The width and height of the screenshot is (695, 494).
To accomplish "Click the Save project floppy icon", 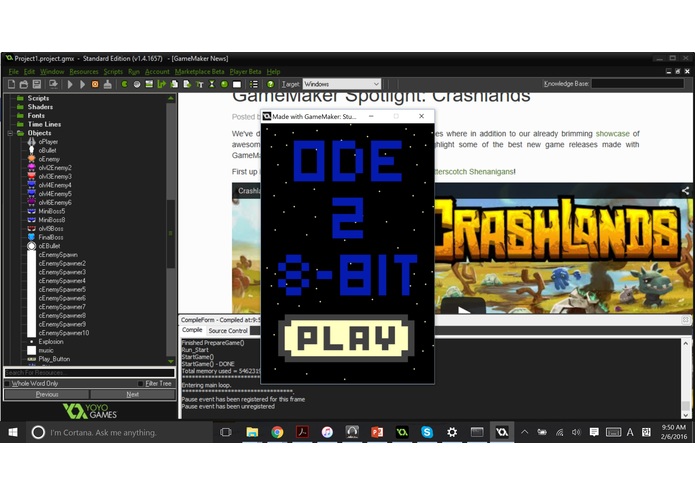I will coord(37,84).
